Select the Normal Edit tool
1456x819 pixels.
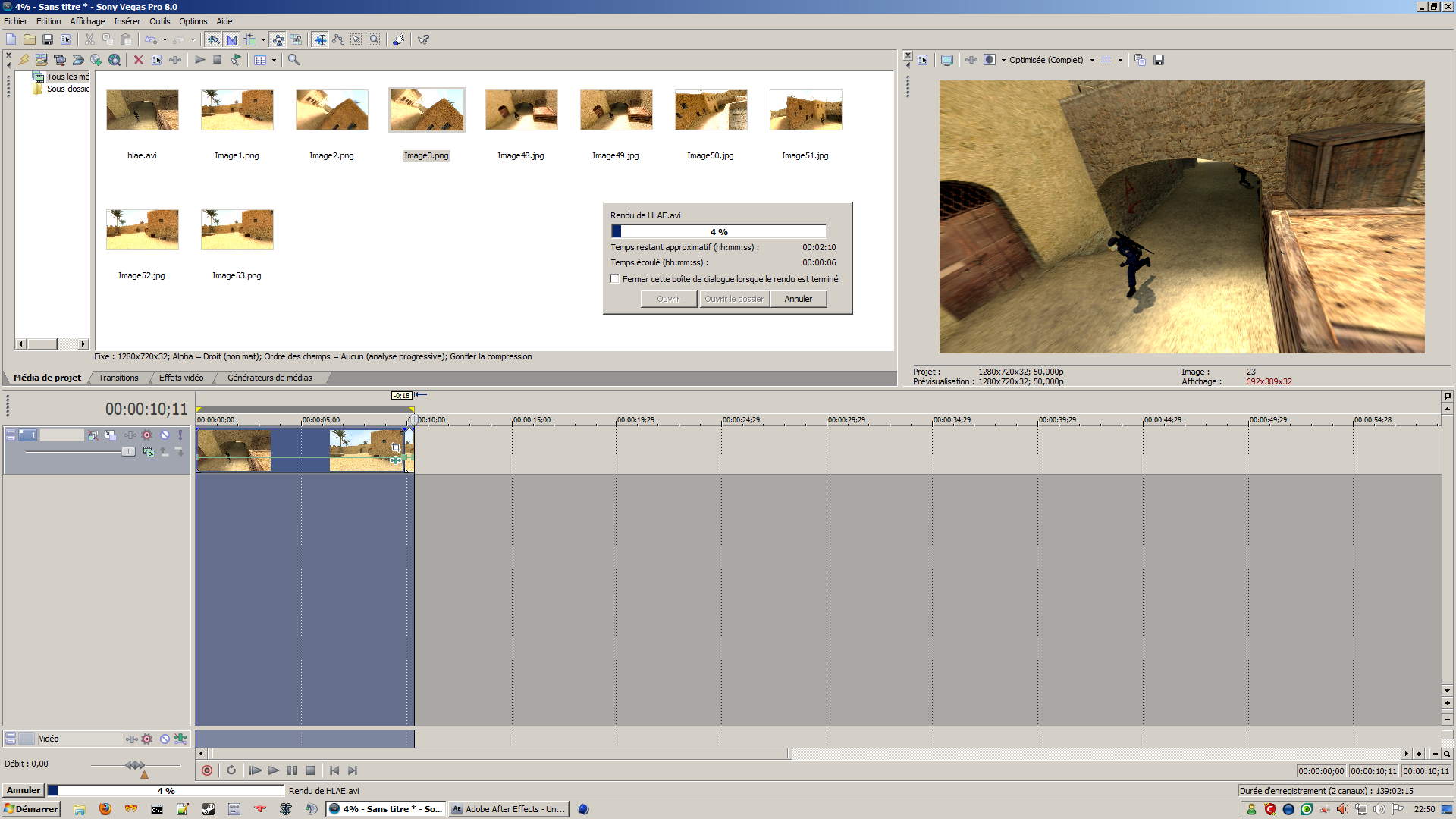click(x=320, y=39)
